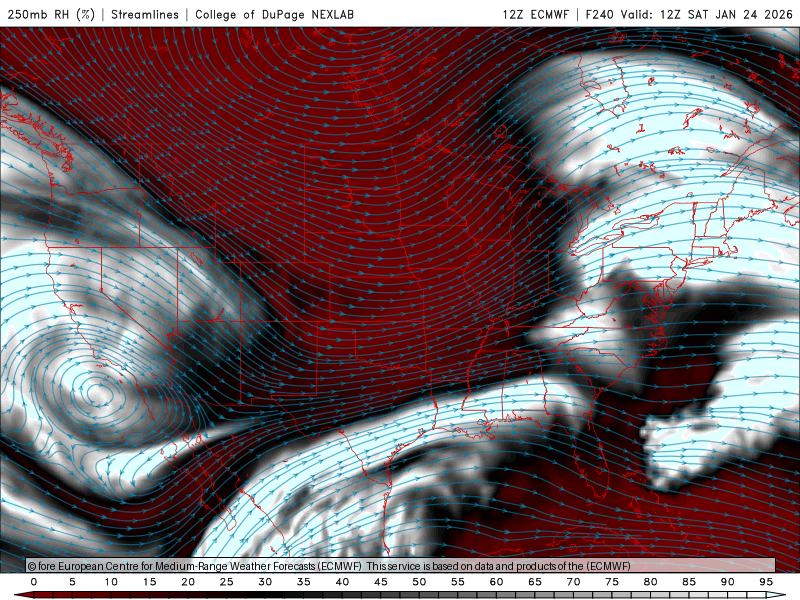
Task: Click the "45" value on the RH scale
Action: [381, 582]
